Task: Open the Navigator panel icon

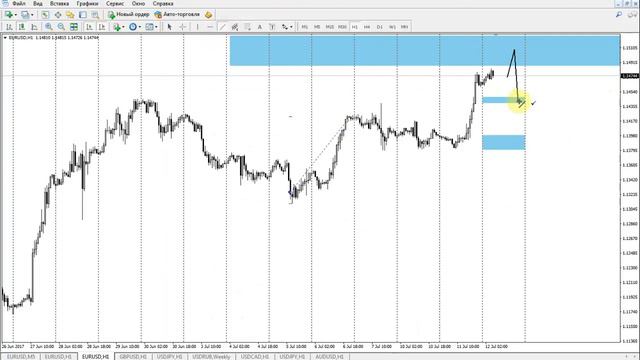Action: click(x=70, y=15)
